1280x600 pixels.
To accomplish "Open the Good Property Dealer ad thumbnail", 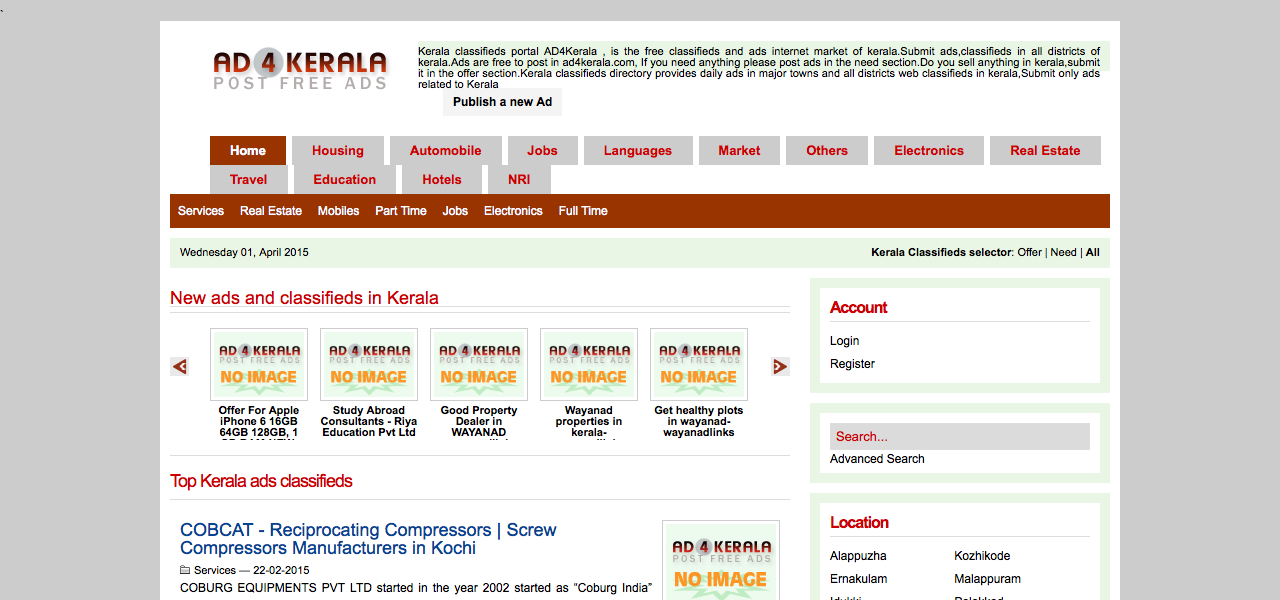I will (479, 365).
